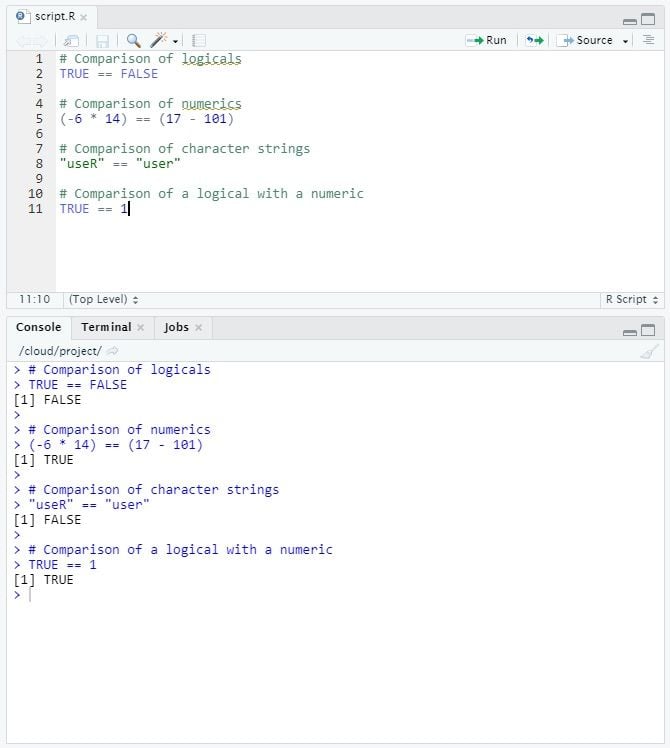Clear console with the broom icon
The image size is (670, 748).
649,351
